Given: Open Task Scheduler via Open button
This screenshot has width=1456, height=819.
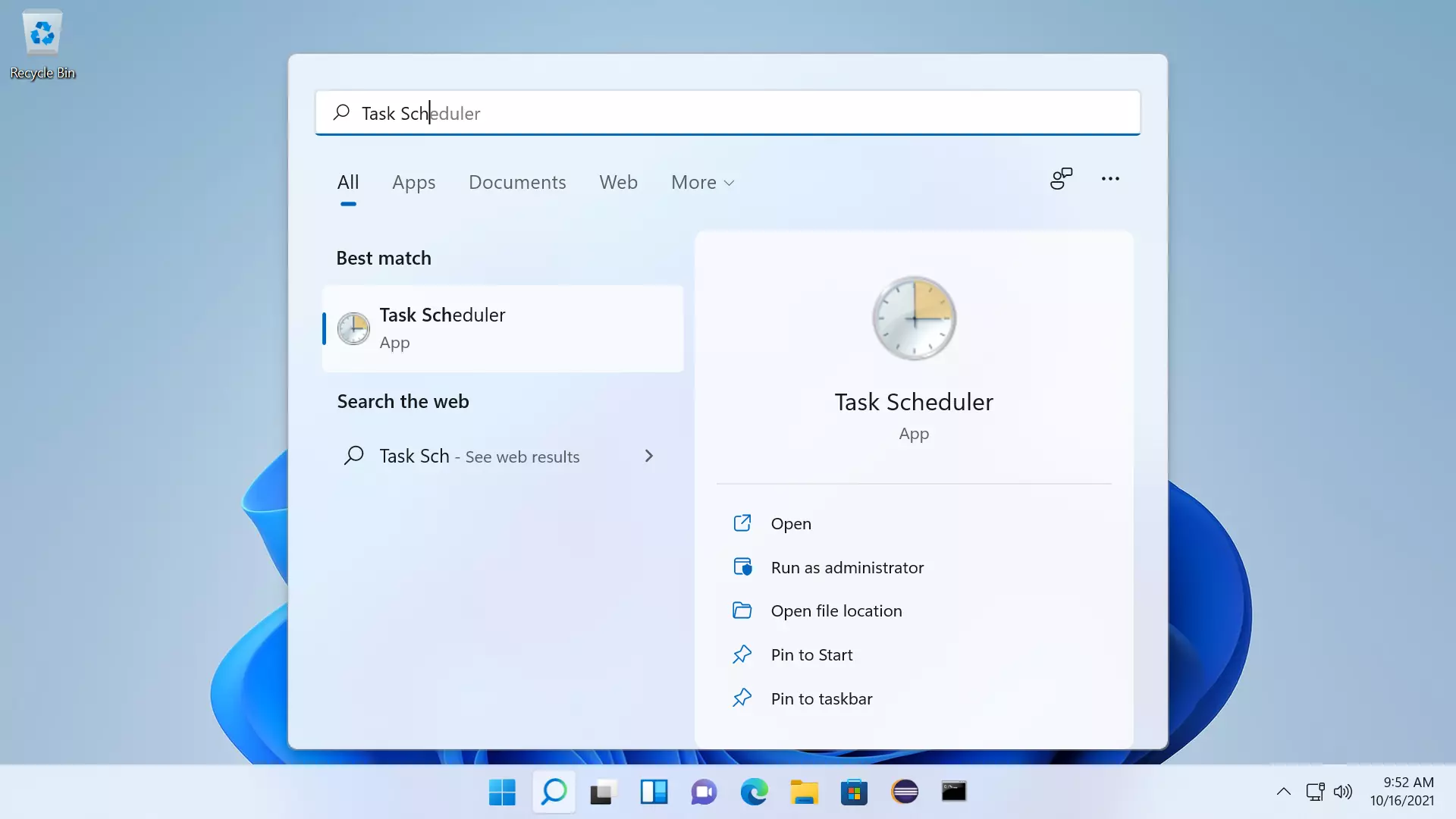Looking at the screenshot, I should (x=791, y=523).
